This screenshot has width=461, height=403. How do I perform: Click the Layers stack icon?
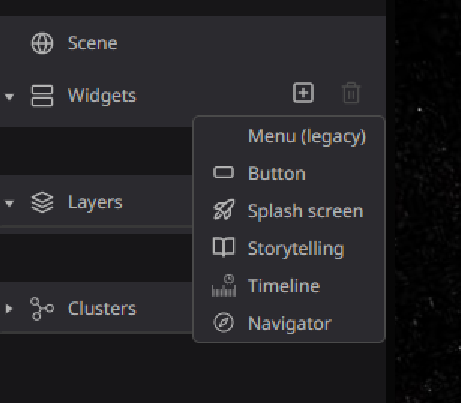[x=42, y=202]
